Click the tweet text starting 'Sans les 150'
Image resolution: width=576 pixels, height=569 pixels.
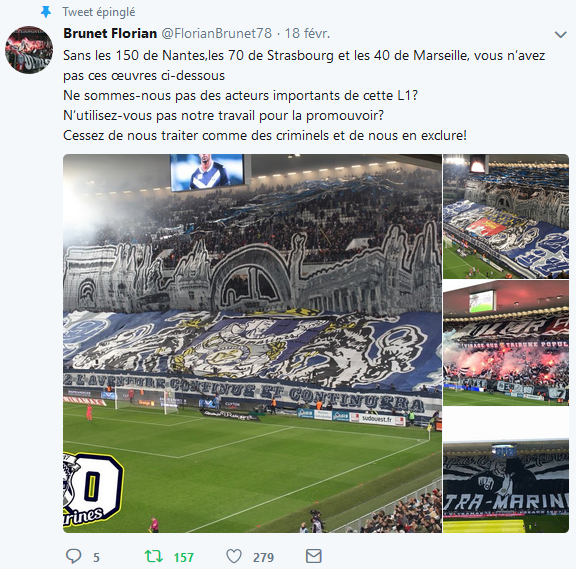304,65
